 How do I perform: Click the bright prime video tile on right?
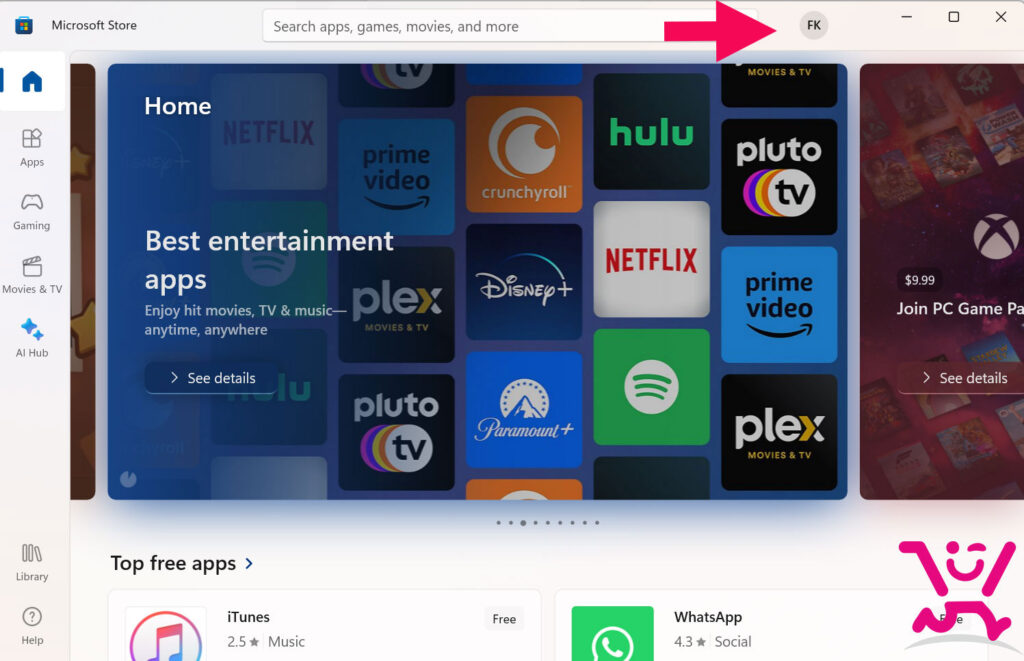click(x=779, y=304)
